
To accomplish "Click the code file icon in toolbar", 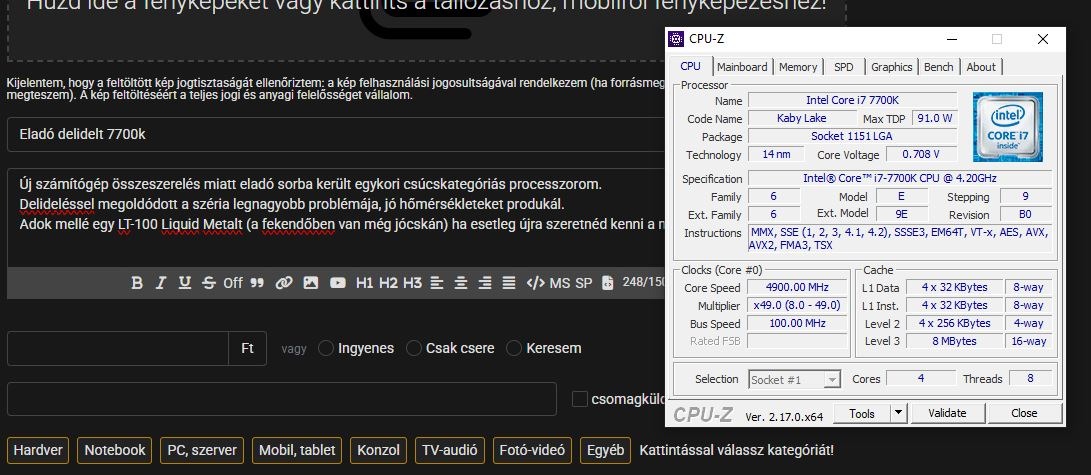I will (607, 283).
